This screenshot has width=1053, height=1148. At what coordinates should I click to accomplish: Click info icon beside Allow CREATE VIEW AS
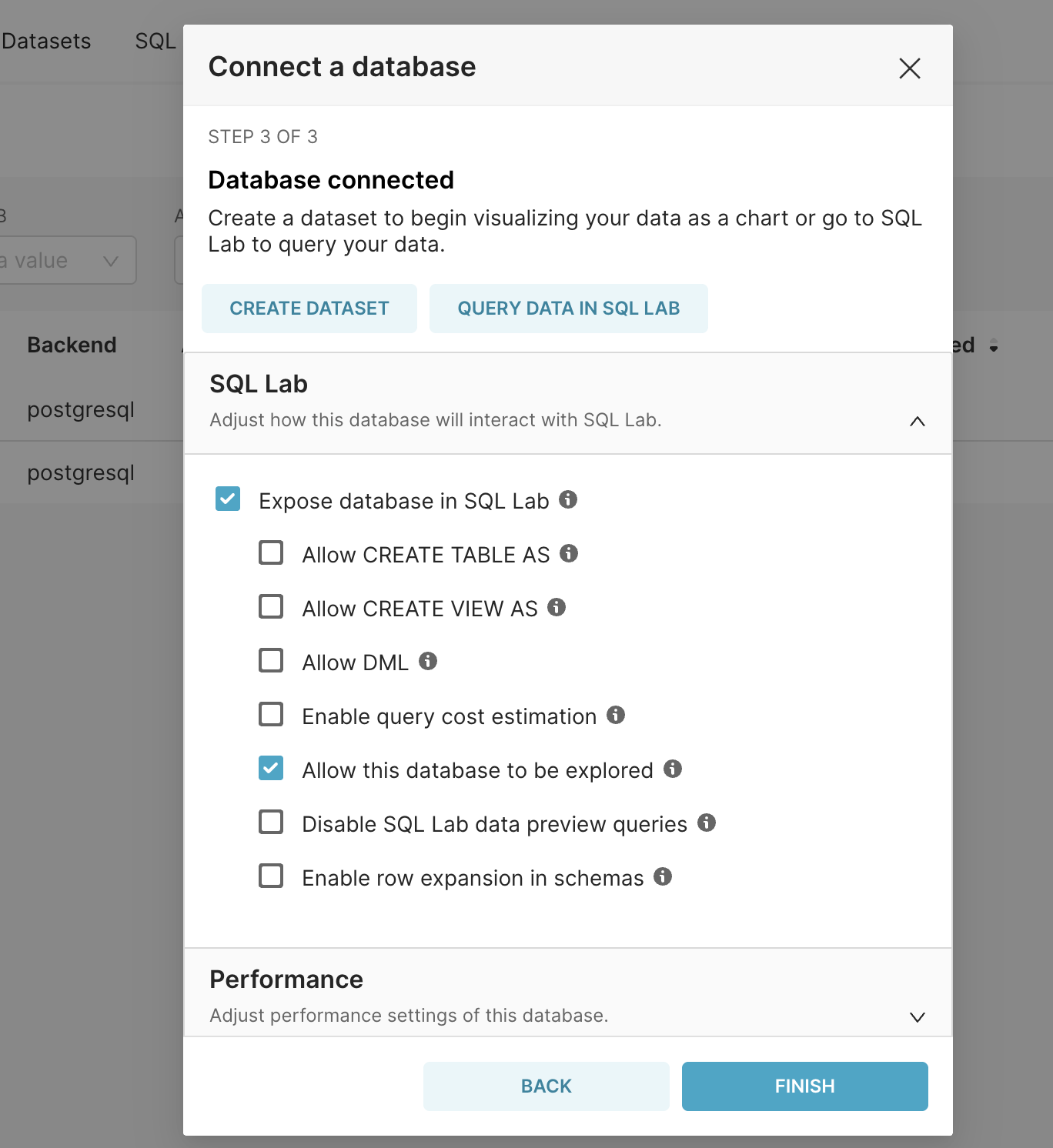tap(557, 607)
